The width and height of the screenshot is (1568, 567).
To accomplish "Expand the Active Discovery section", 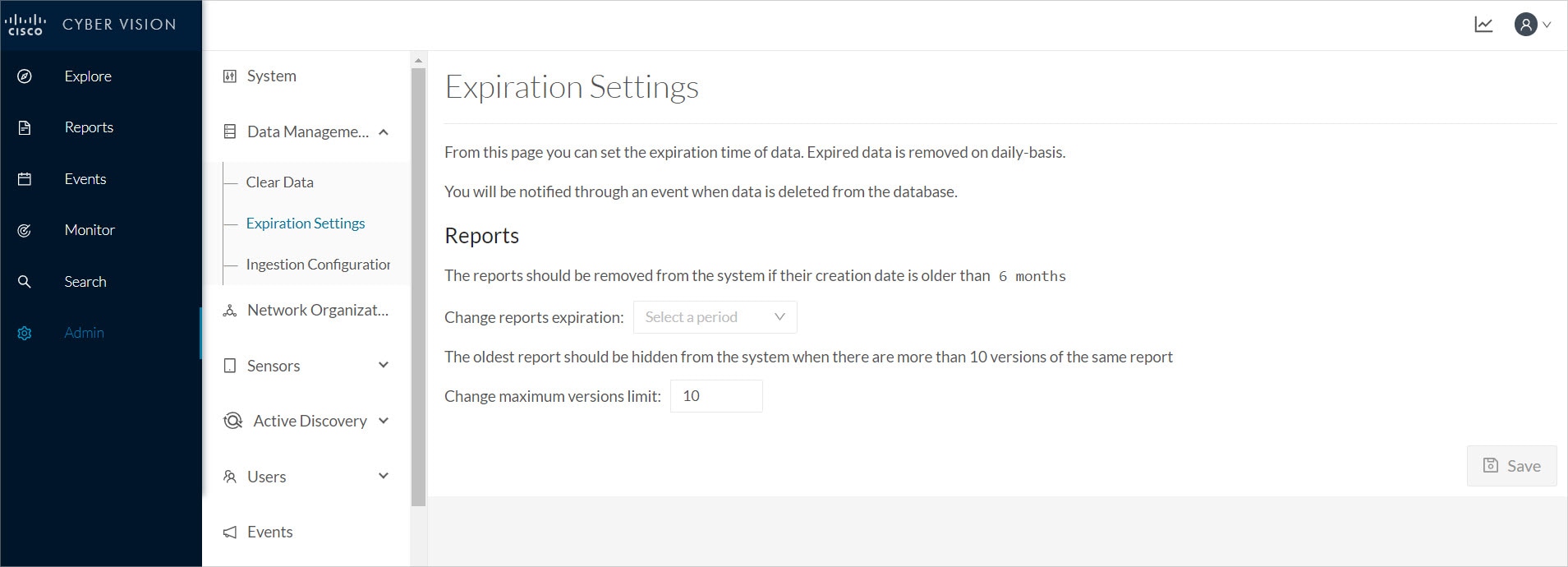I will click(384, 420).
